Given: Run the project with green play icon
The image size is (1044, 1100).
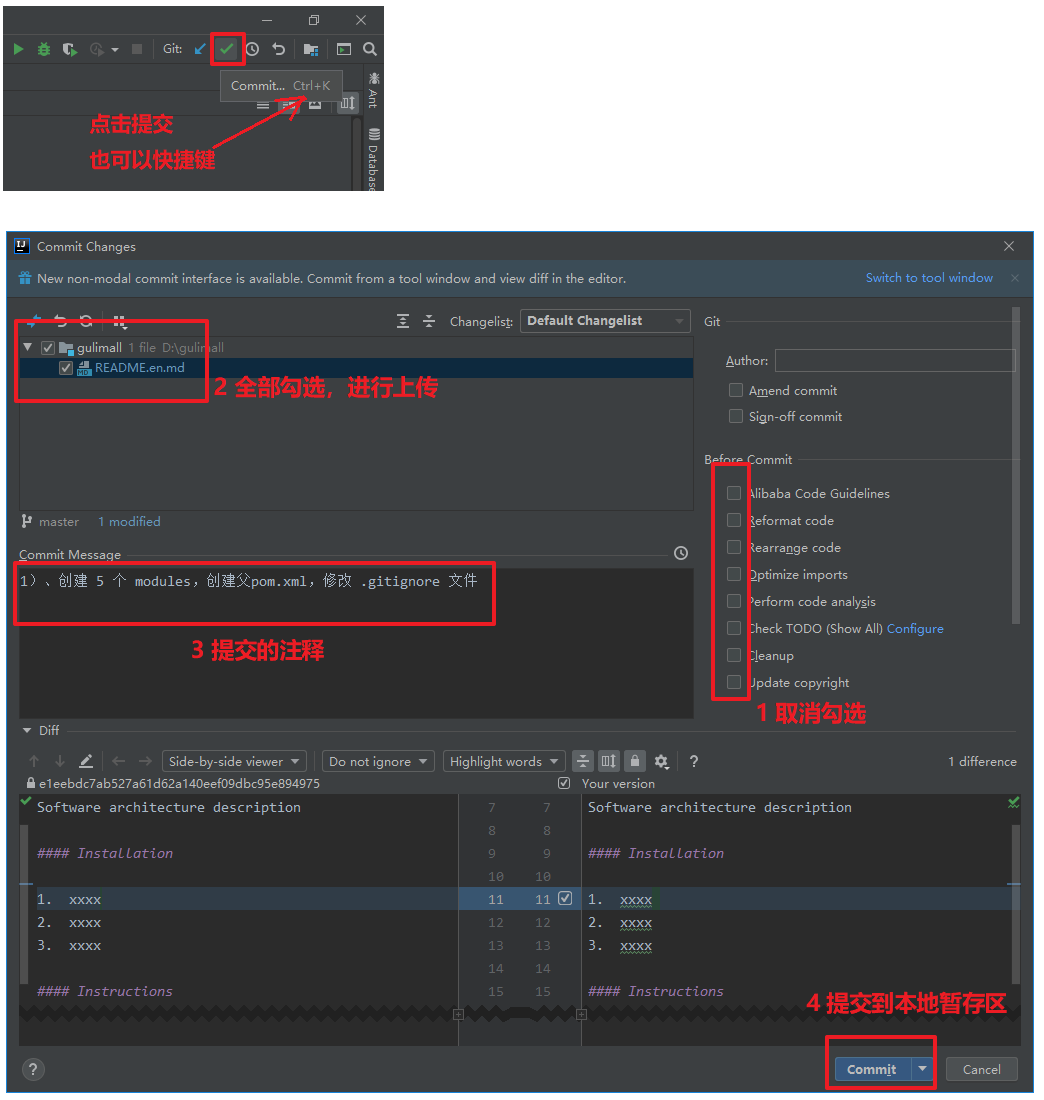Looking at the screenshot, I should click(x=19, y=49).
